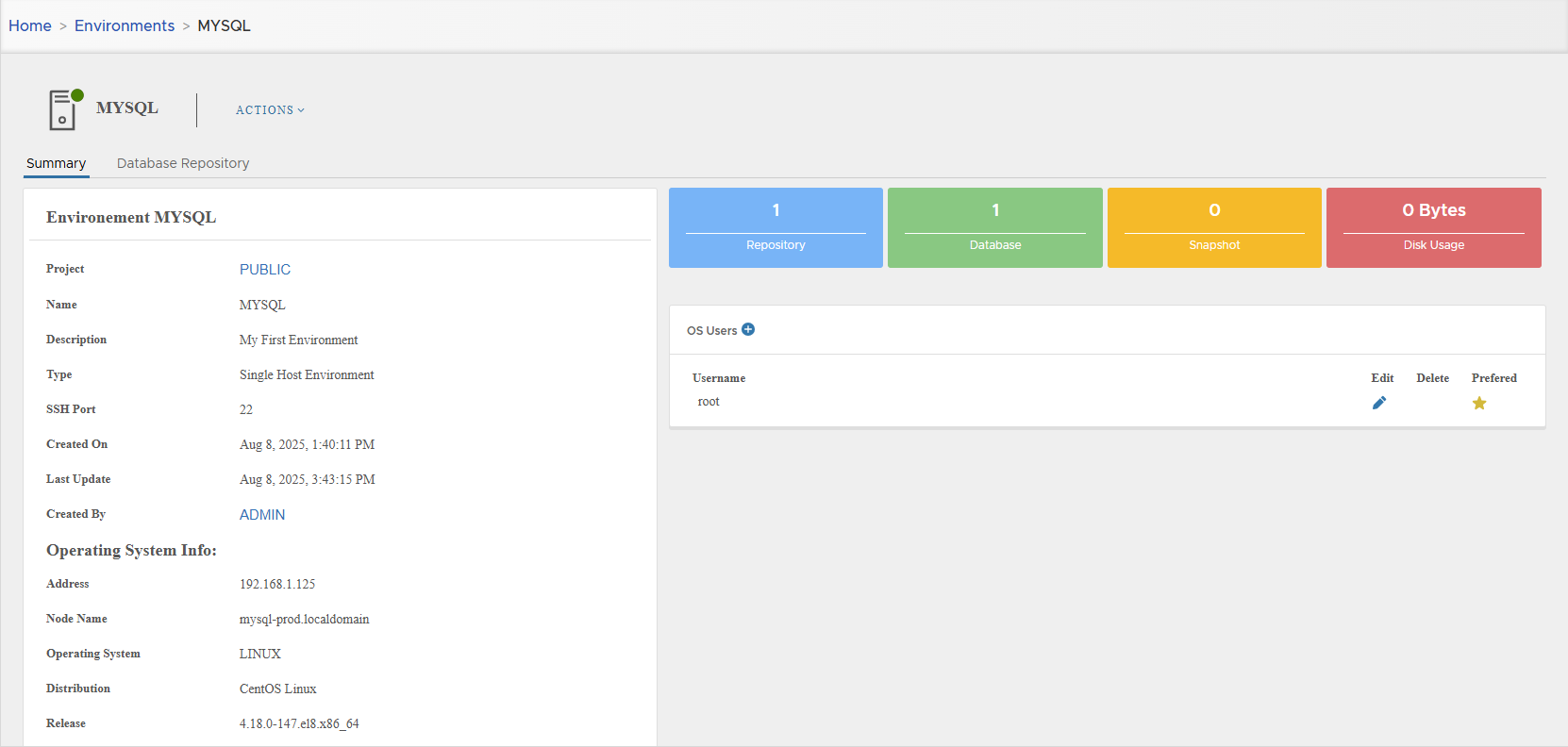Click the MYSQL server host icon
The height and width of the screenshot is (747, 1568).
pyautogui.click(x=62, y=109)
